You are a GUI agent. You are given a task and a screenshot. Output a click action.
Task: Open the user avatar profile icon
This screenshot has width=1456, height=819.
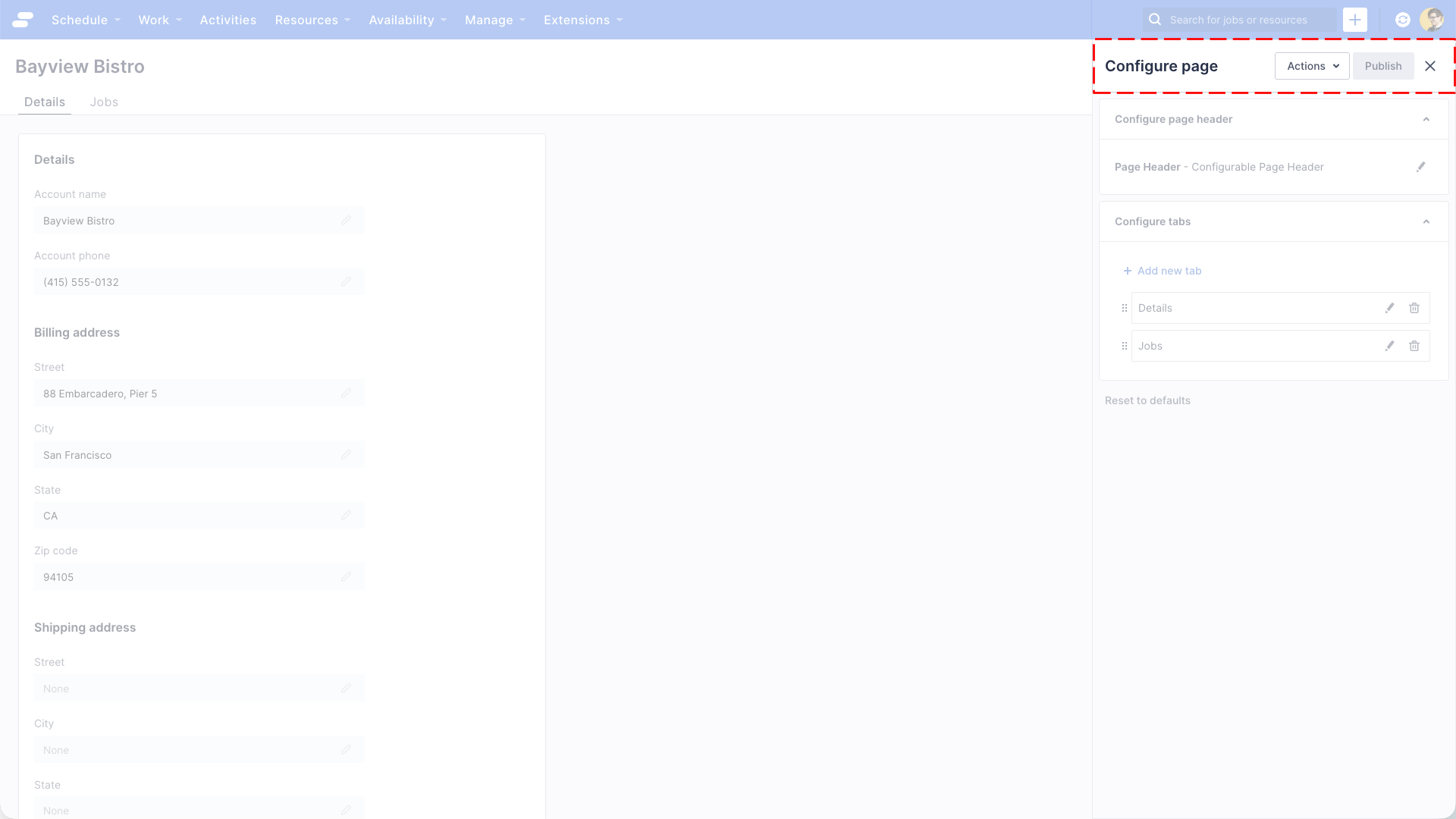point(1432,20)
